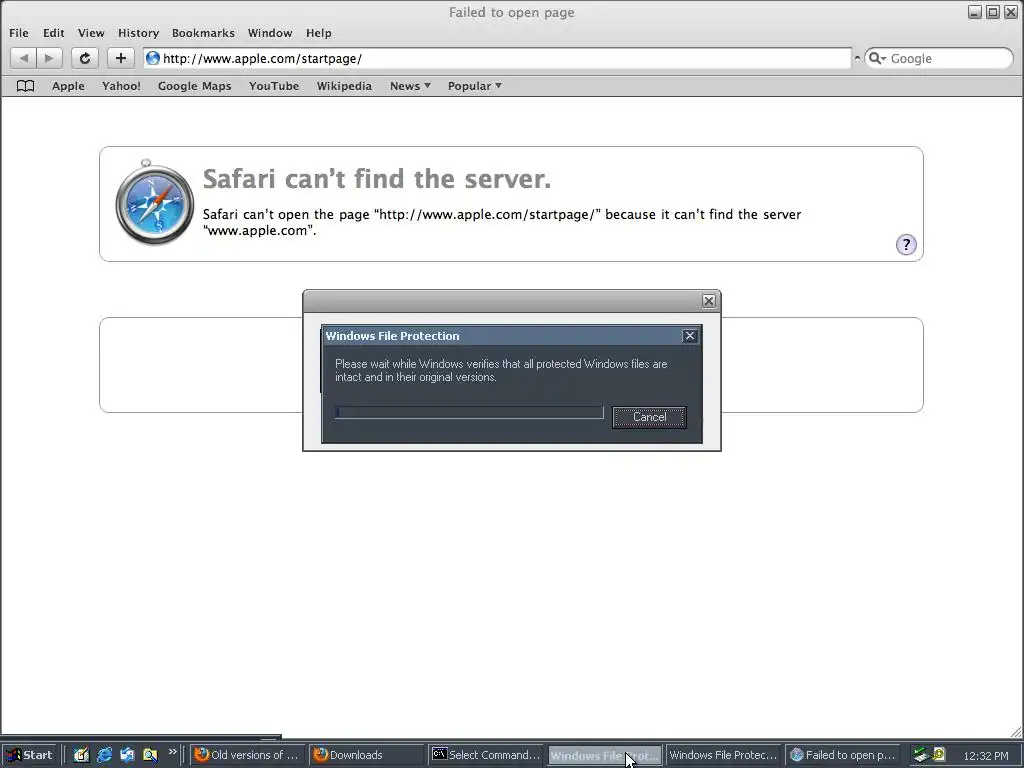
Task: Click the 'Windows File Protection' dialog title text
Action: (392, 336)
